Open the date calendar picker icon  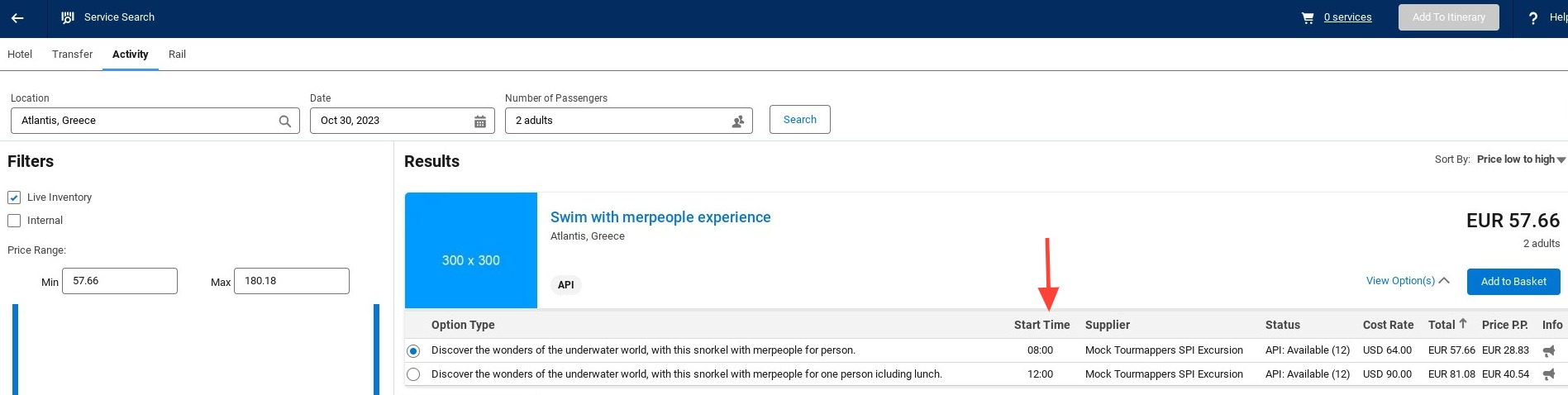480,121
